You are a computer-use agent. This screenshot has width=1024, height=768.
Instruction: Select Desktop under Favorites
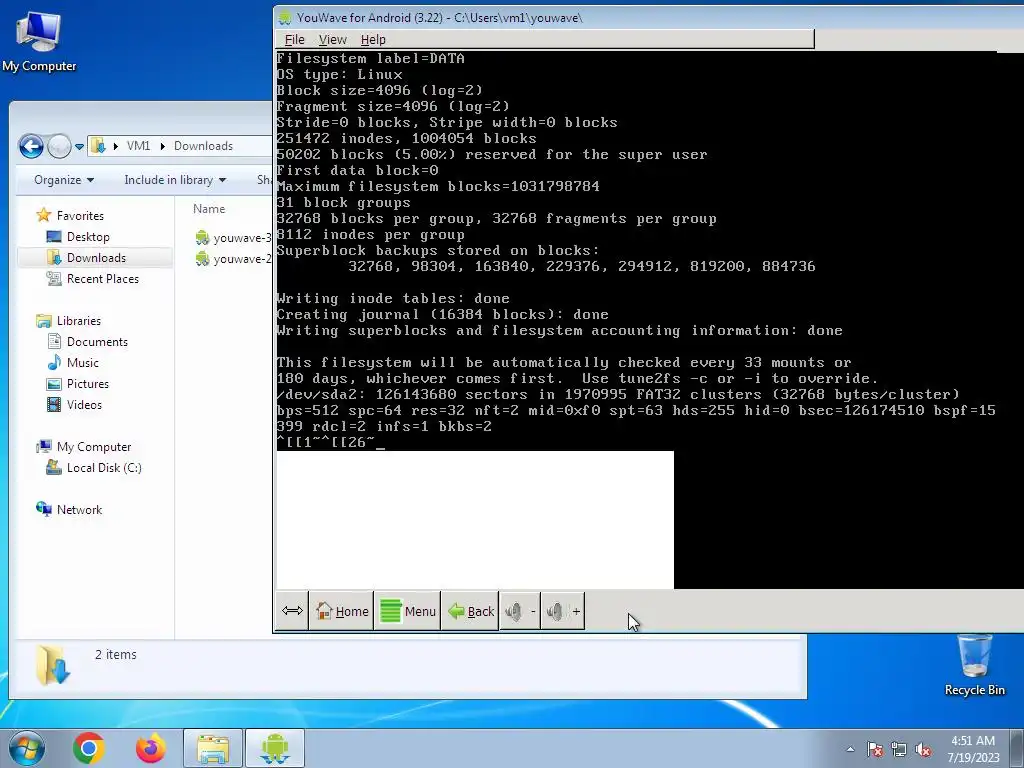[x=88, y=236]
